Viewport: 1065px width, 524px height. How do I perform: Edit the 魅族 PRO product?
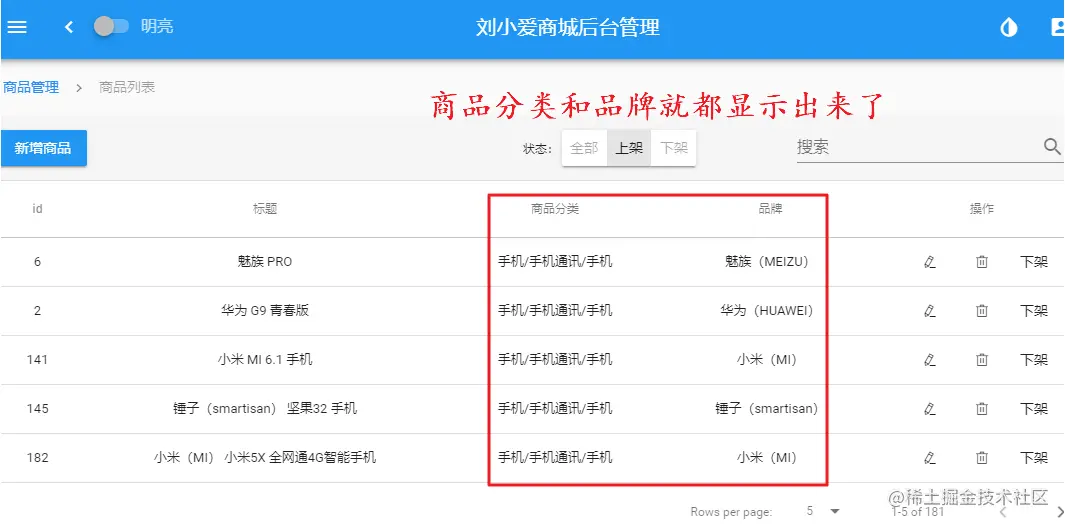pyautogui.click(x=930, y=262)
